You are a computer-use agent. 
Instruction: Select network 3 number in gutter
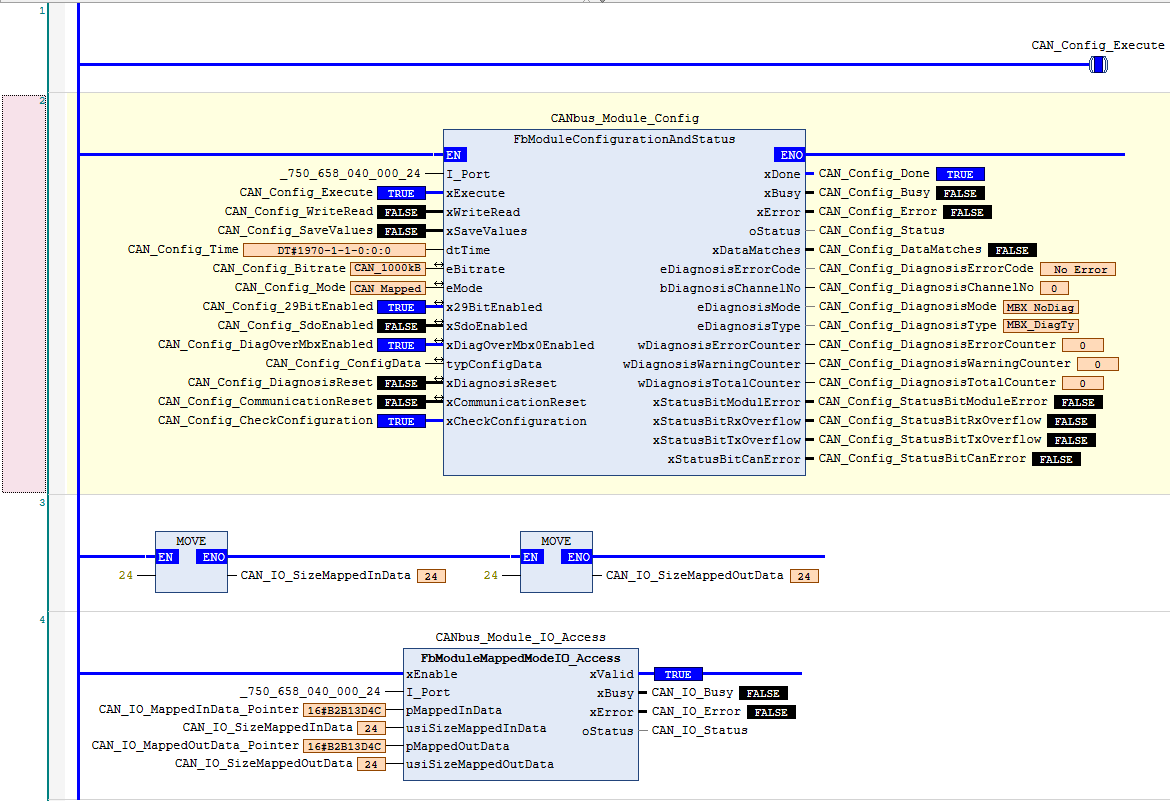pos(42,502)
